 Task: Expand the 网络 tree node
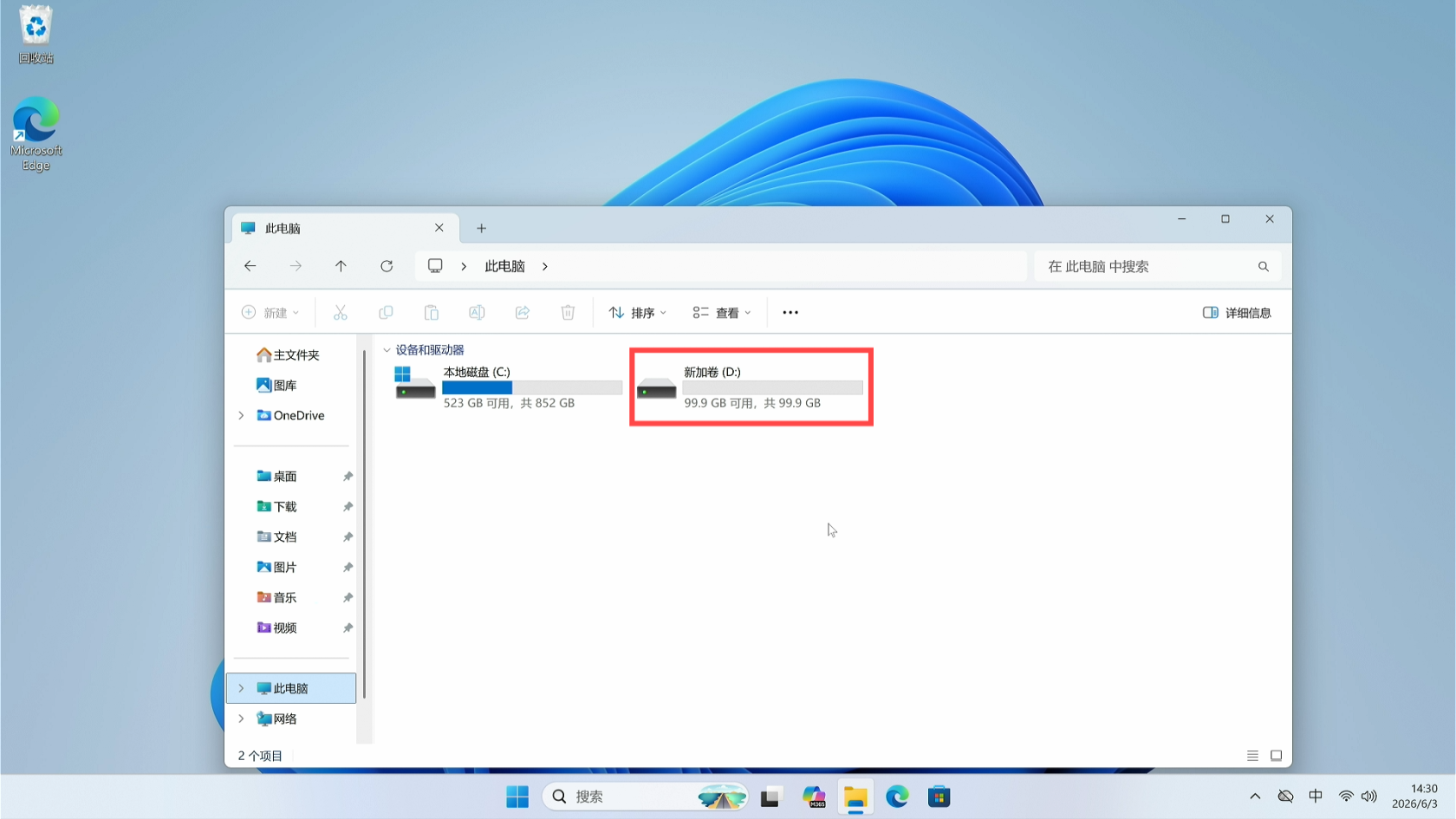tap(241, 718)
